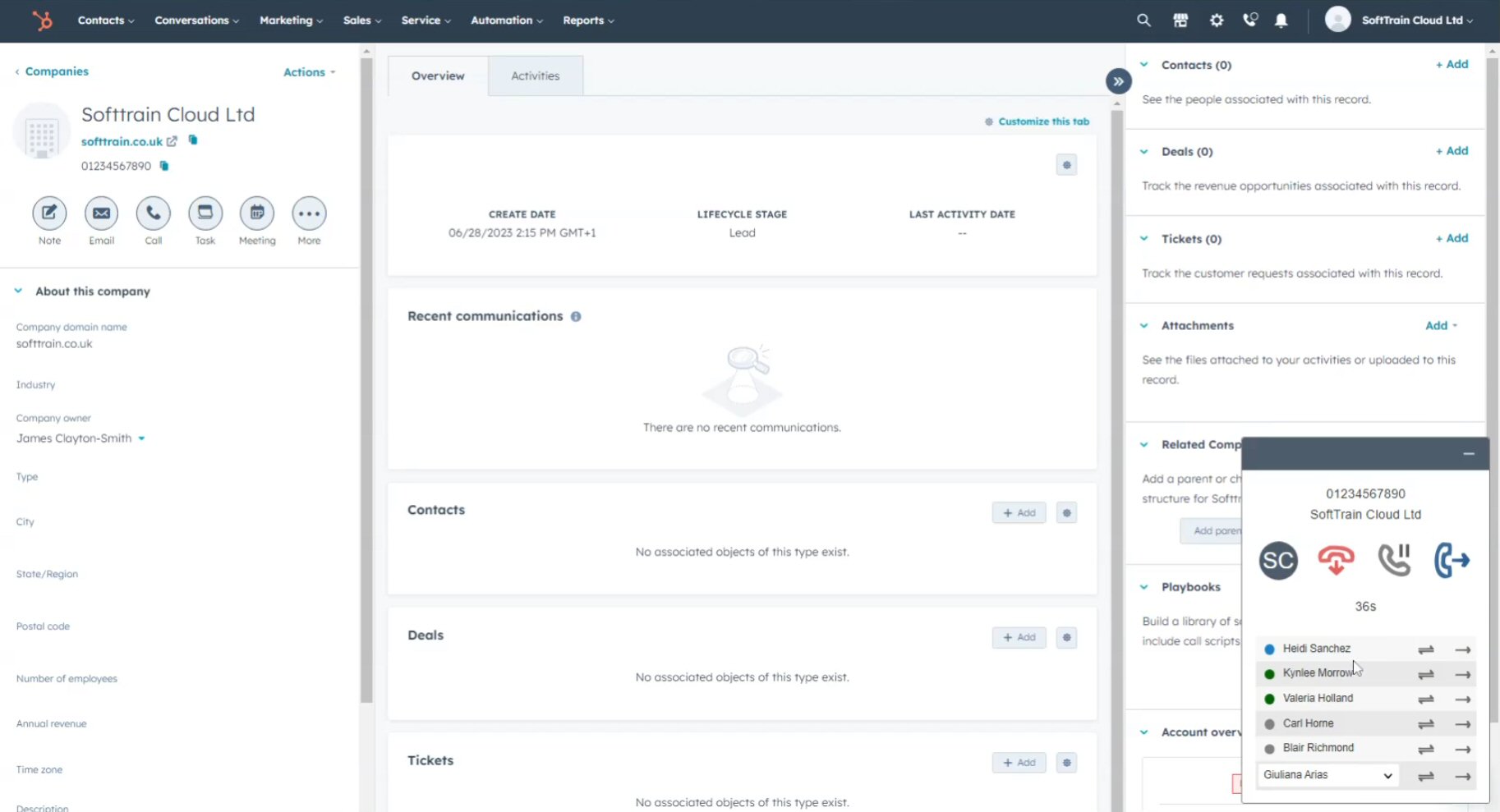Select the Overview tab
This screenshot has width=1500, height=812.
tap(438, 76)
